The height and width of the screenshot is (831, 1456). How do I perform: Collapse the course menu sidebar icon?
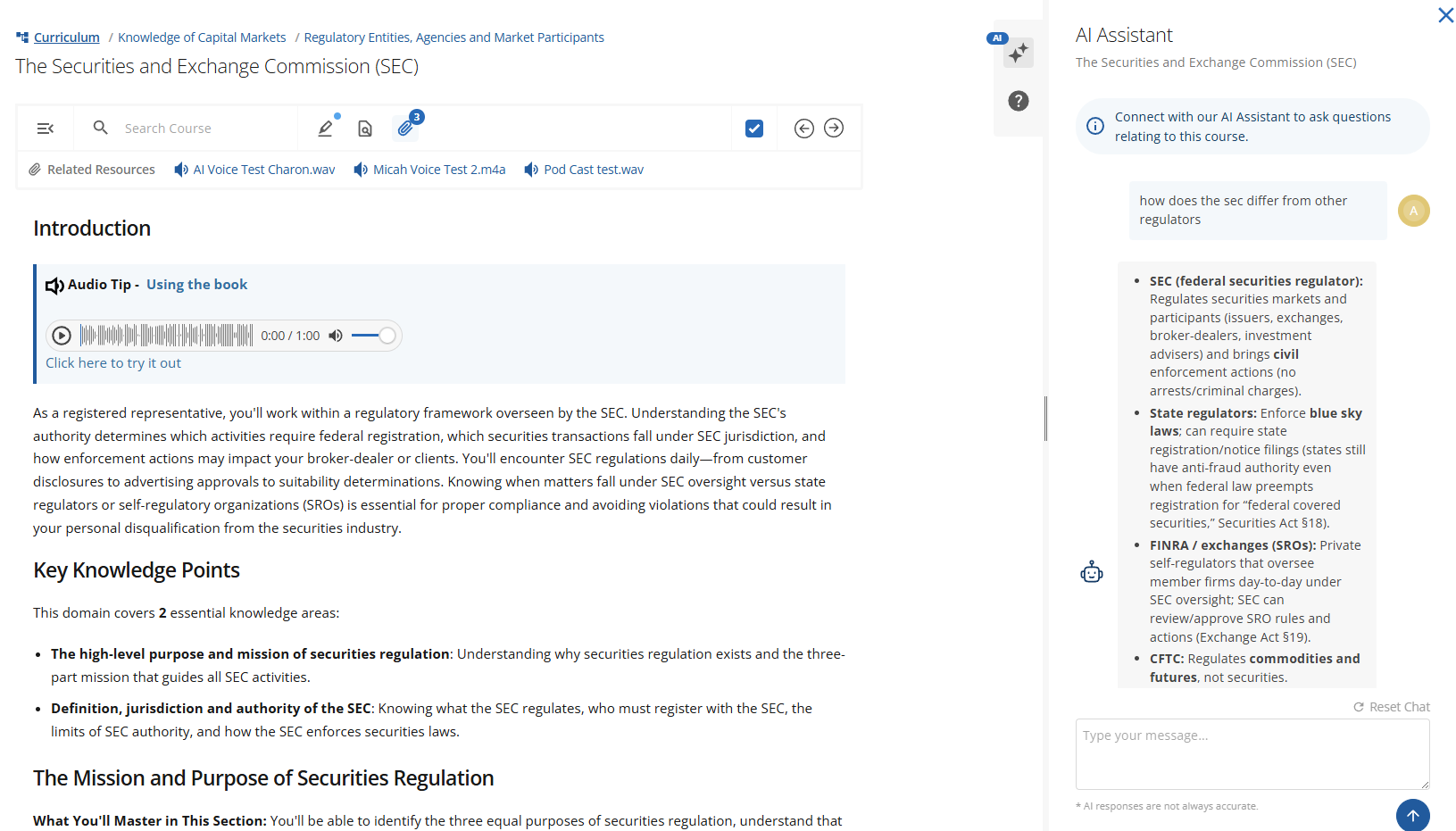pyautogui.click(x=46, y=129)
